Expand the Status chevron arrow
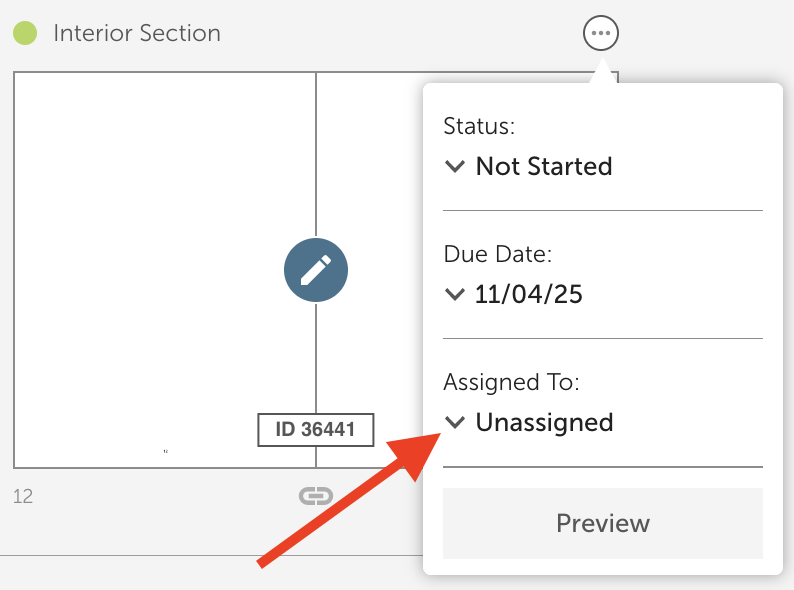794x590 pixels. coord(455,166)
